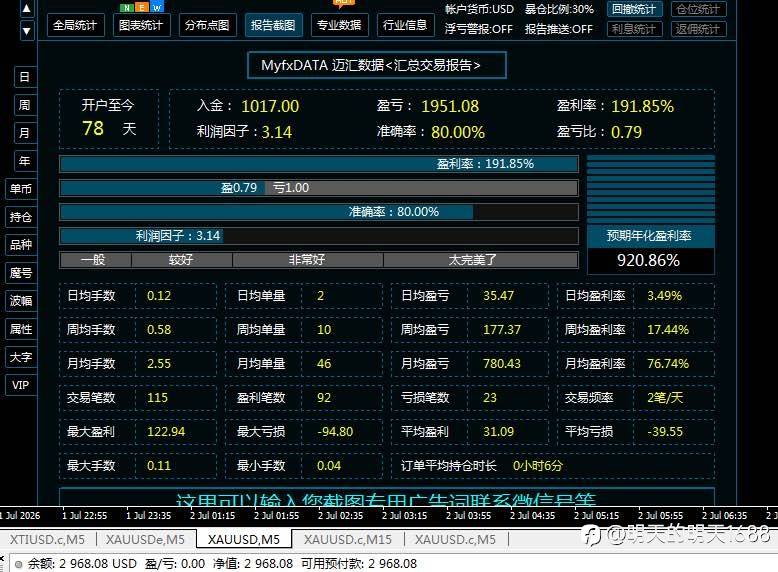Click the 交易笔数 value 115
This screenshot has height=572, width=778.
(x=157, y=398)
